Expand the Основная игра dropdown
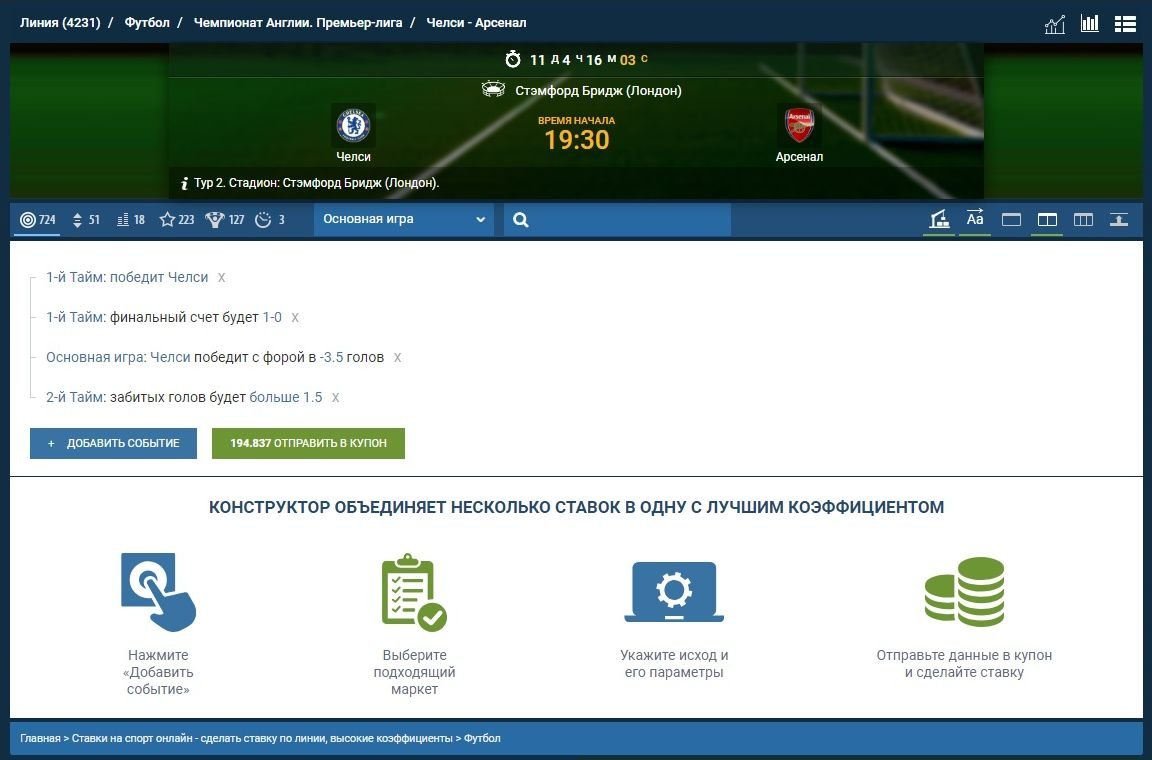The width and height of the screenshot is (1152, 760). (x=404, y=220)
